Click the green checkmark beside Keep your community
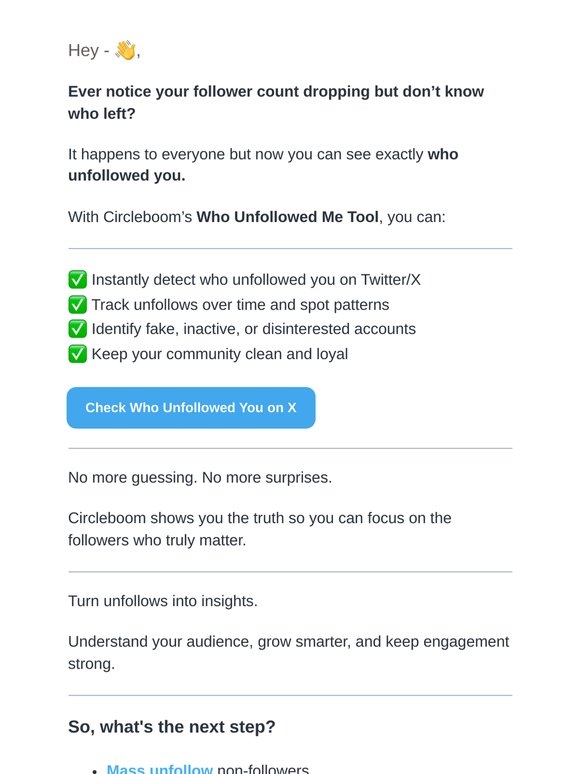 coord(77,354)
